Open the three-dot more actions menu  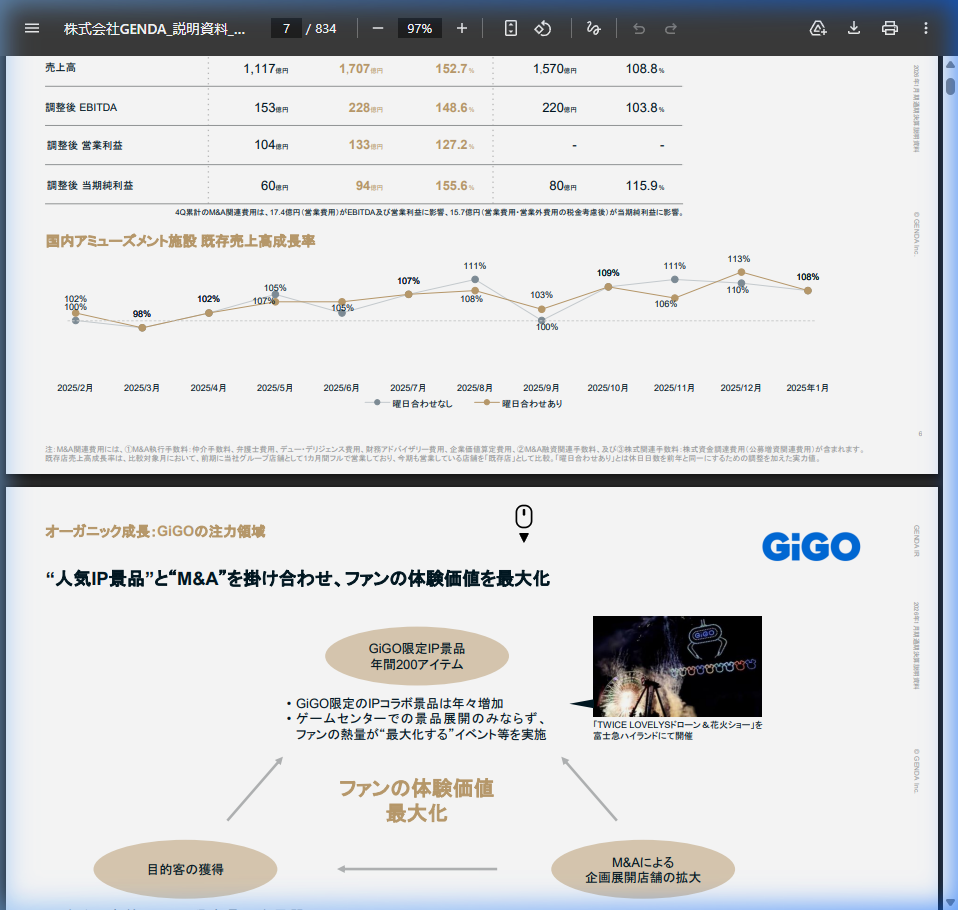pyautogui.click(x=926, y=28)
